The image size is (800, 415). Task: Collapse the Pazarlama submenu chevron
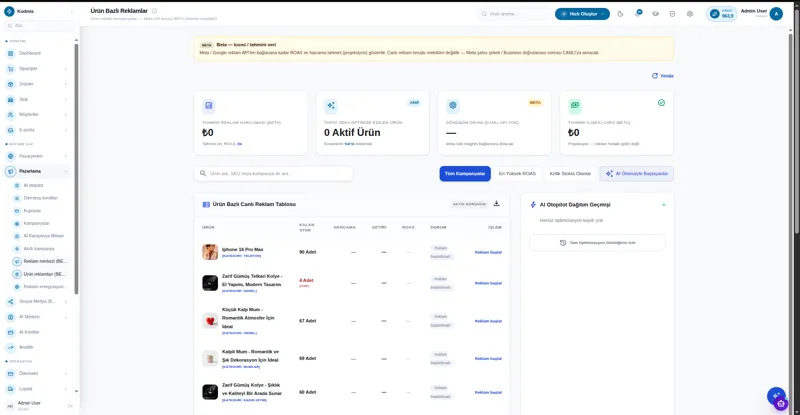(66, 172)
